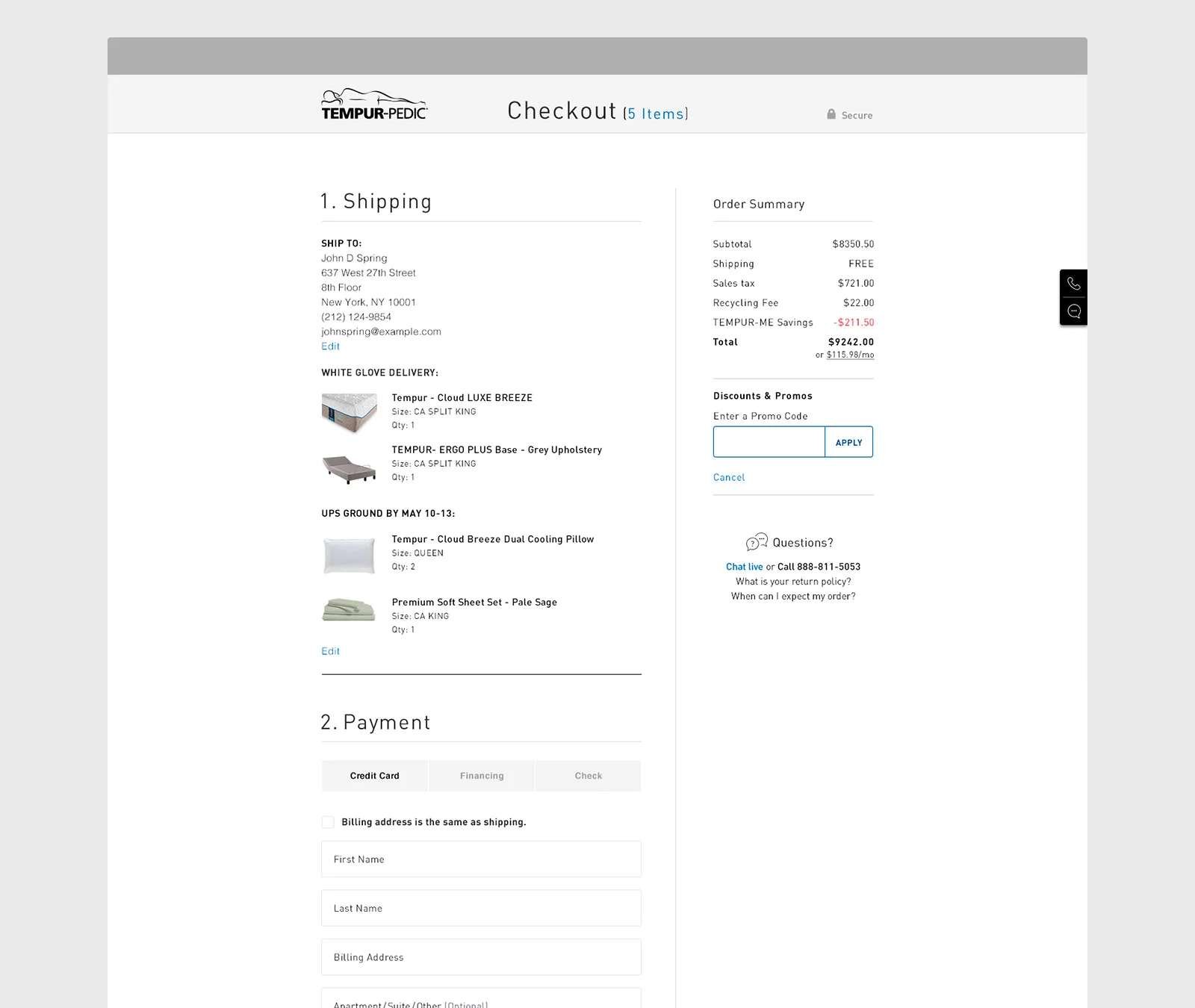Open the phone call side widget

tap(1074, 284)
